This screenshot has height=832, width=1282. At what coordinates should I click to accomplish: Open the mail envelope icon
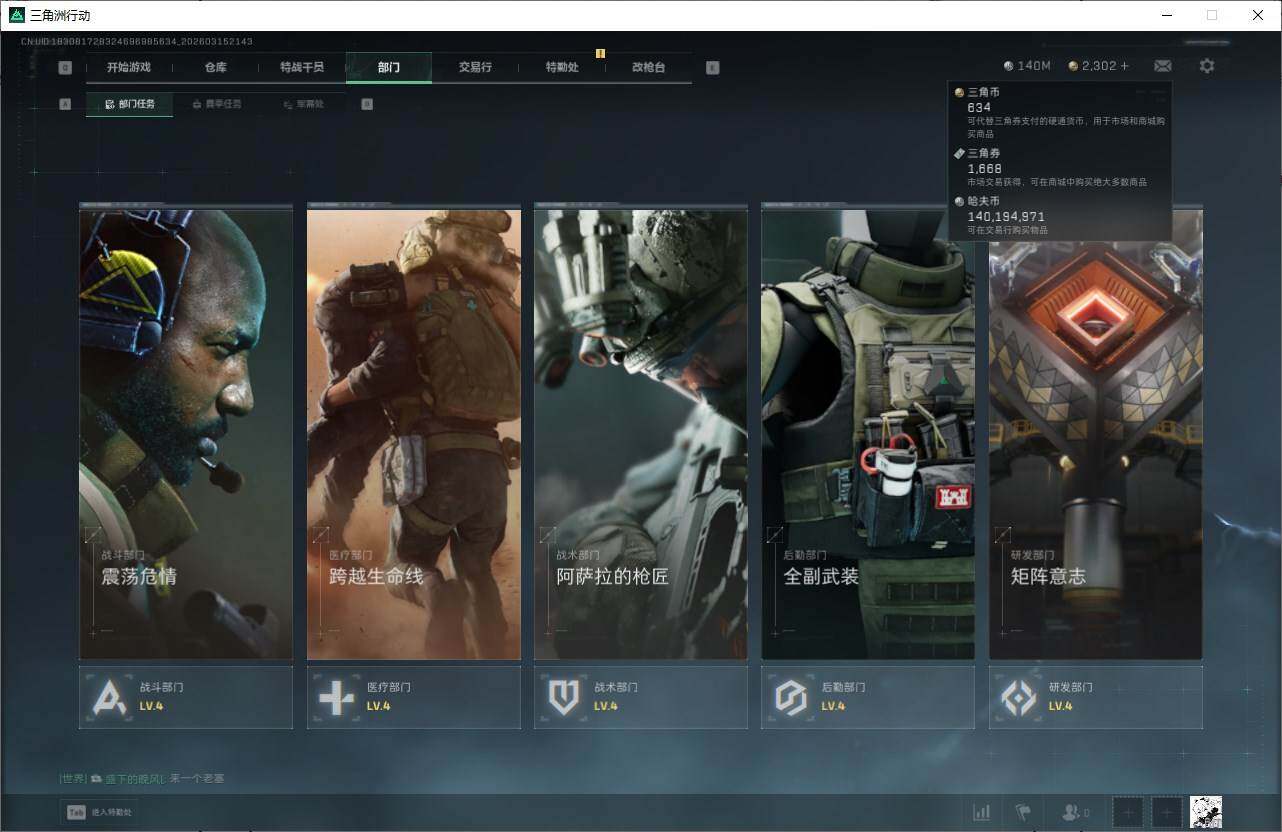point(1162,66)
